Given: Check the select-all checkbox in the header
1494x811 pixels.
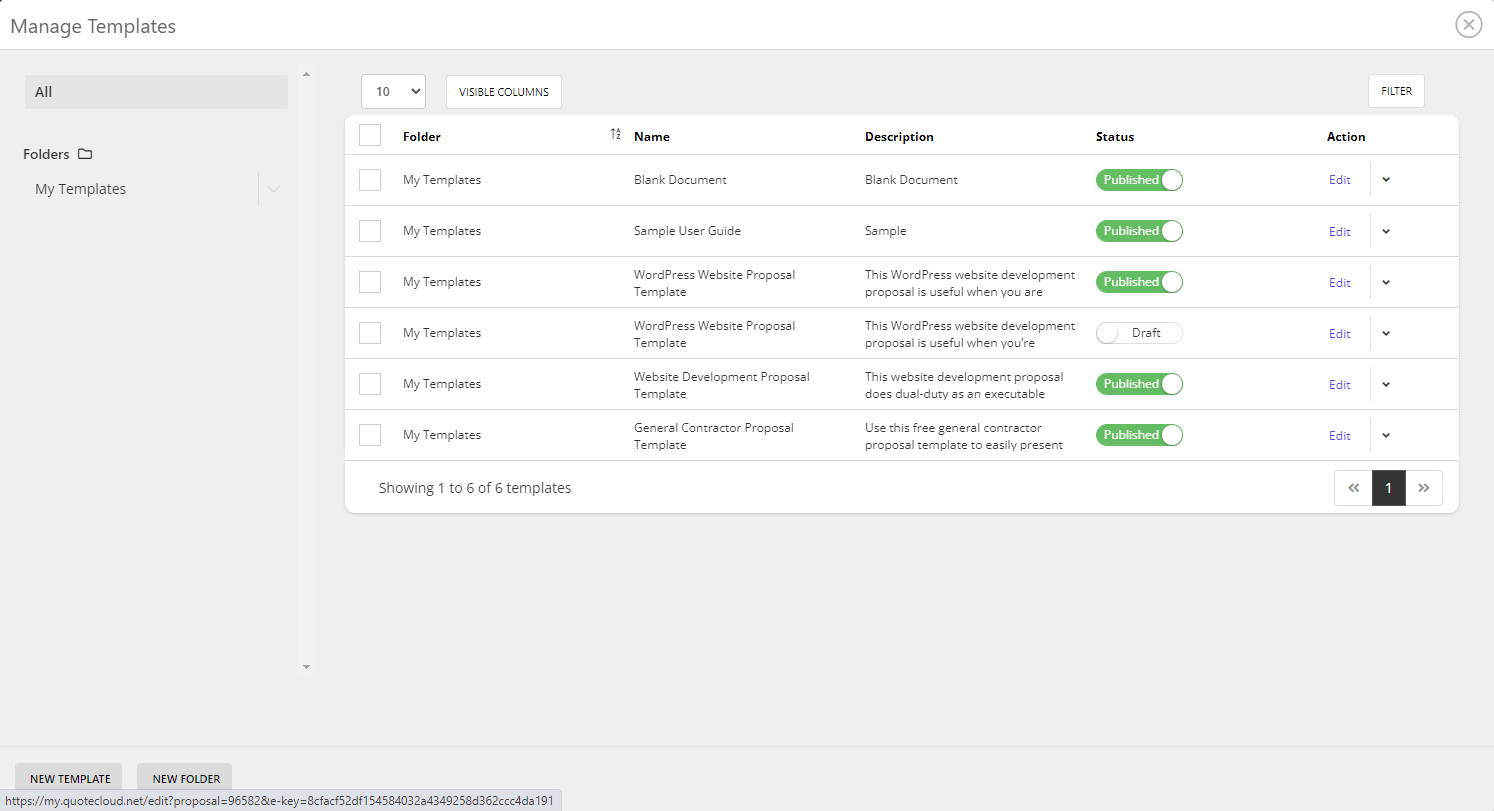Looking at the screenshot, I should click(x=370, y=134).
